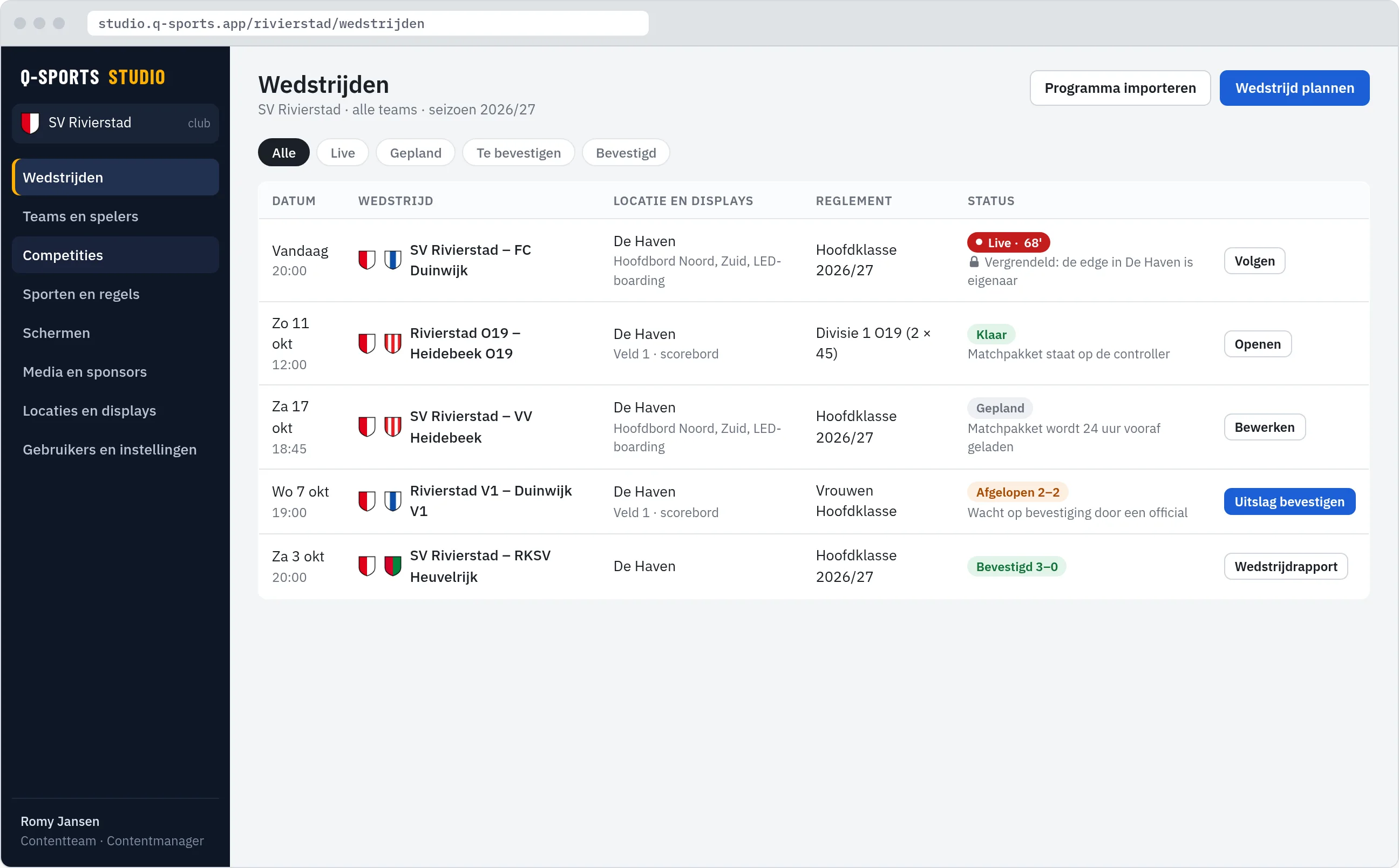Viewport: 1399px width, 868px height.
Task: Click the SV Rivierstad shield in the club switcher
Action: point(30,123)
